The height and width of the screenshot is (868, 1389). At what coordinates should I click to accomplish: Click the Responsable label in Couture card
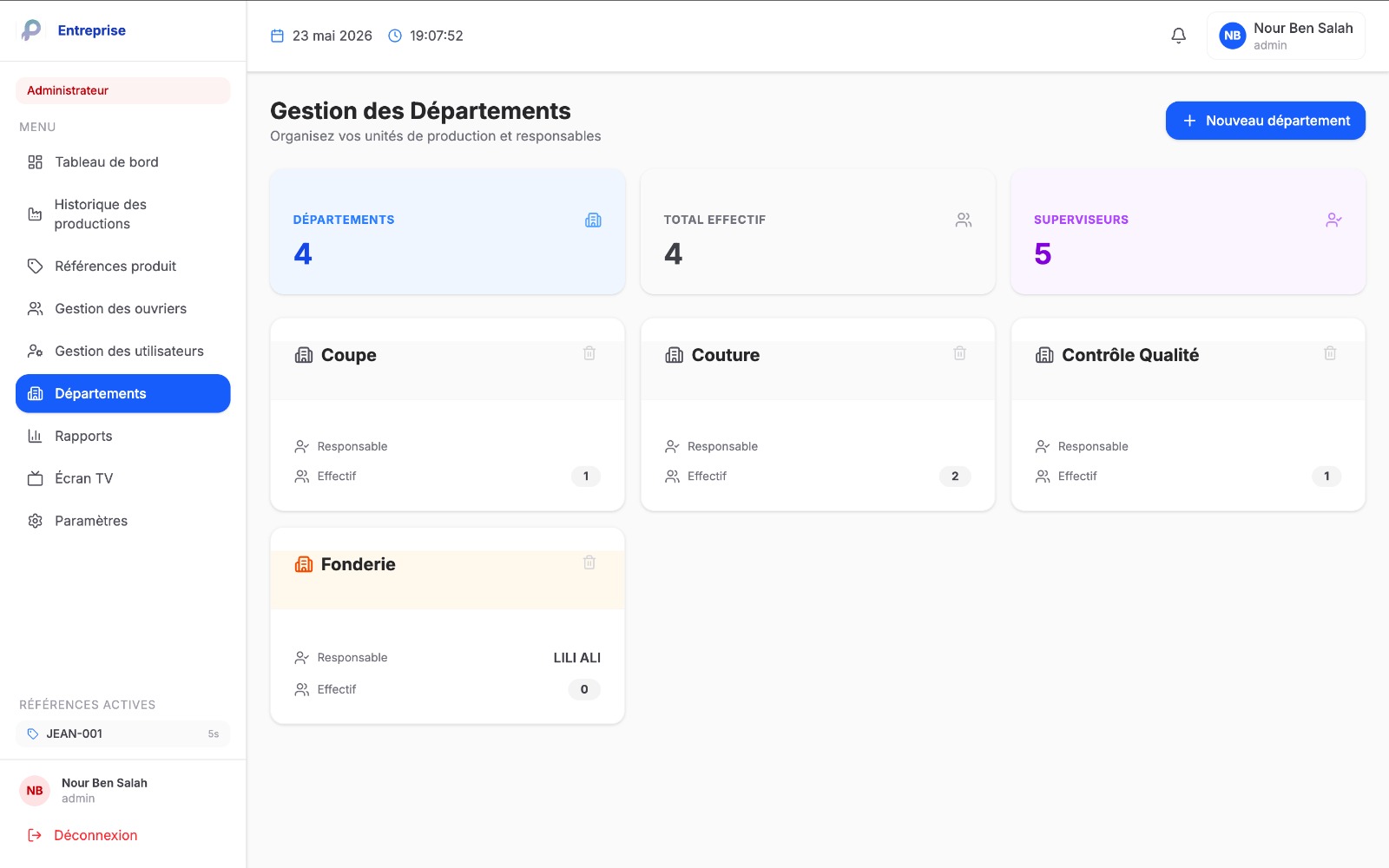click(x=722, y=447)
